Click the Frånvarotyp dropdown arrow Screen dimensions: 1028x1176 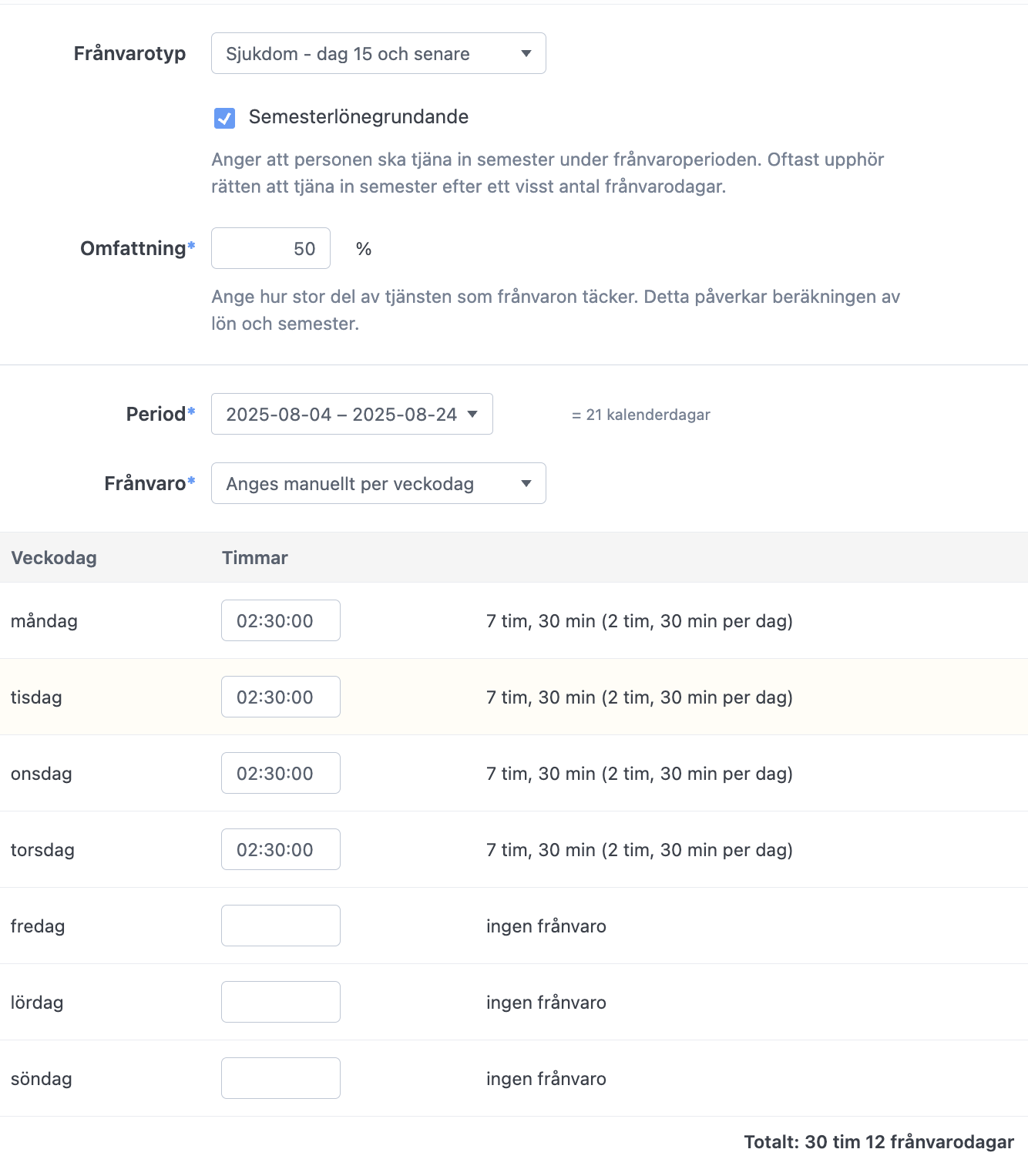pos(526,53)
